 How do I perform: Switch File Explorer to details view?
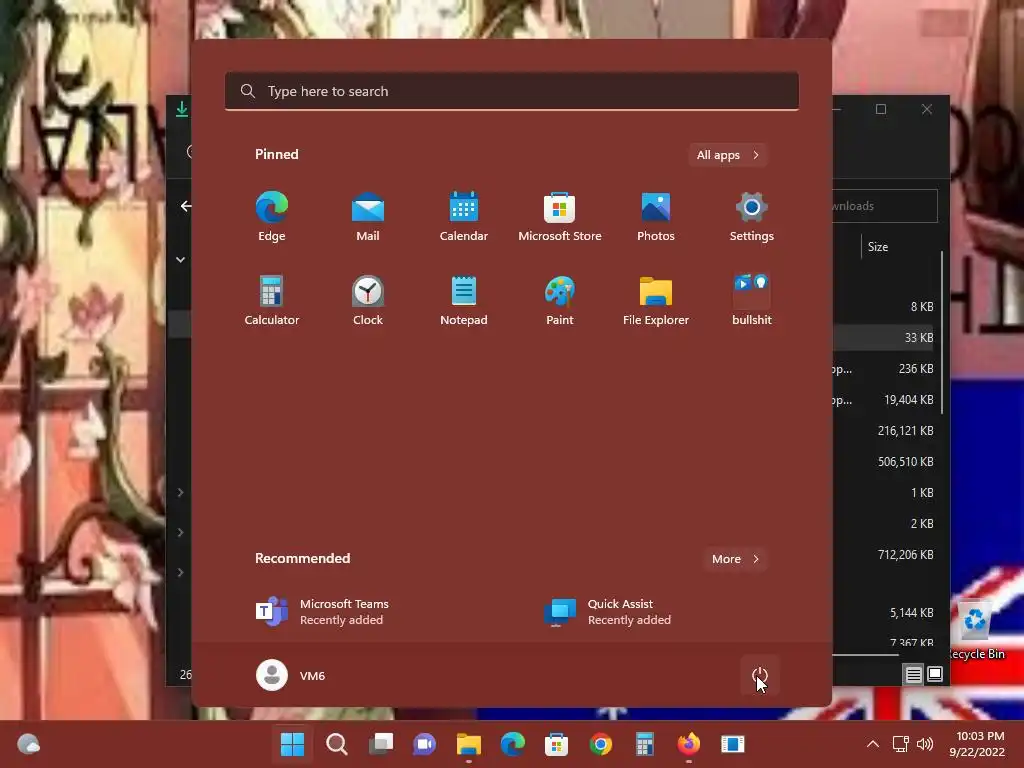pyautogui.click(x=914, y=674)
